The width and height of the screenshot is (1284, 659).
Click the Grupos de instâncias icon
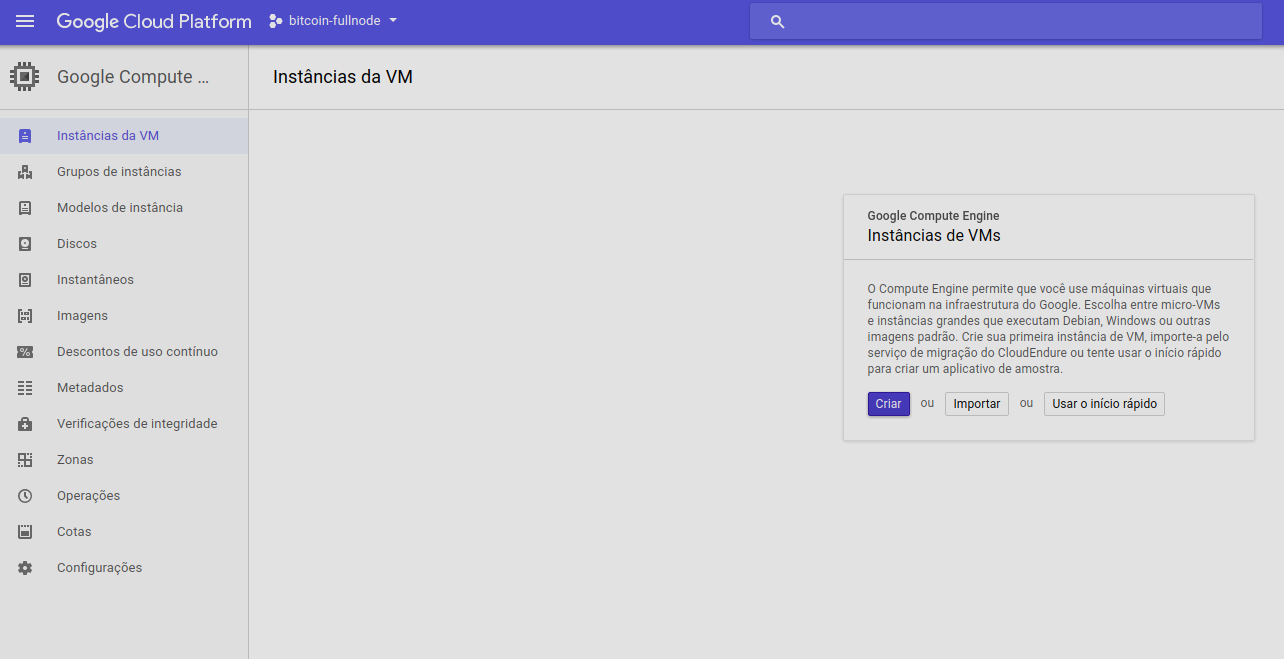25,172
